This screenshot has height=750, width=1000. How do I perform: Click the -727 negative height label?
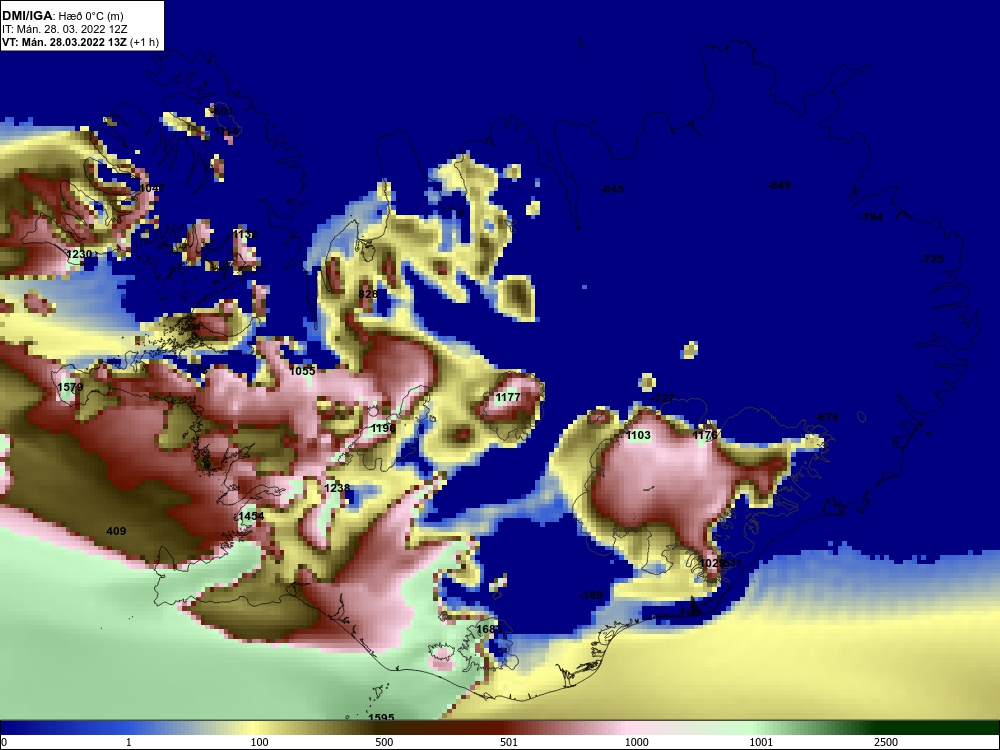coord(663,398)
